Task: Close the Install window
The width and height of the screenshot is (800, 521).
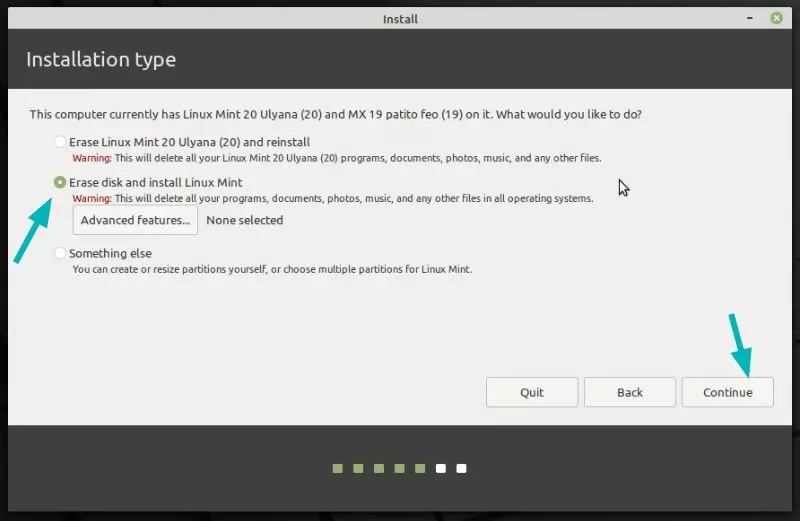Action: coord(777,18)
